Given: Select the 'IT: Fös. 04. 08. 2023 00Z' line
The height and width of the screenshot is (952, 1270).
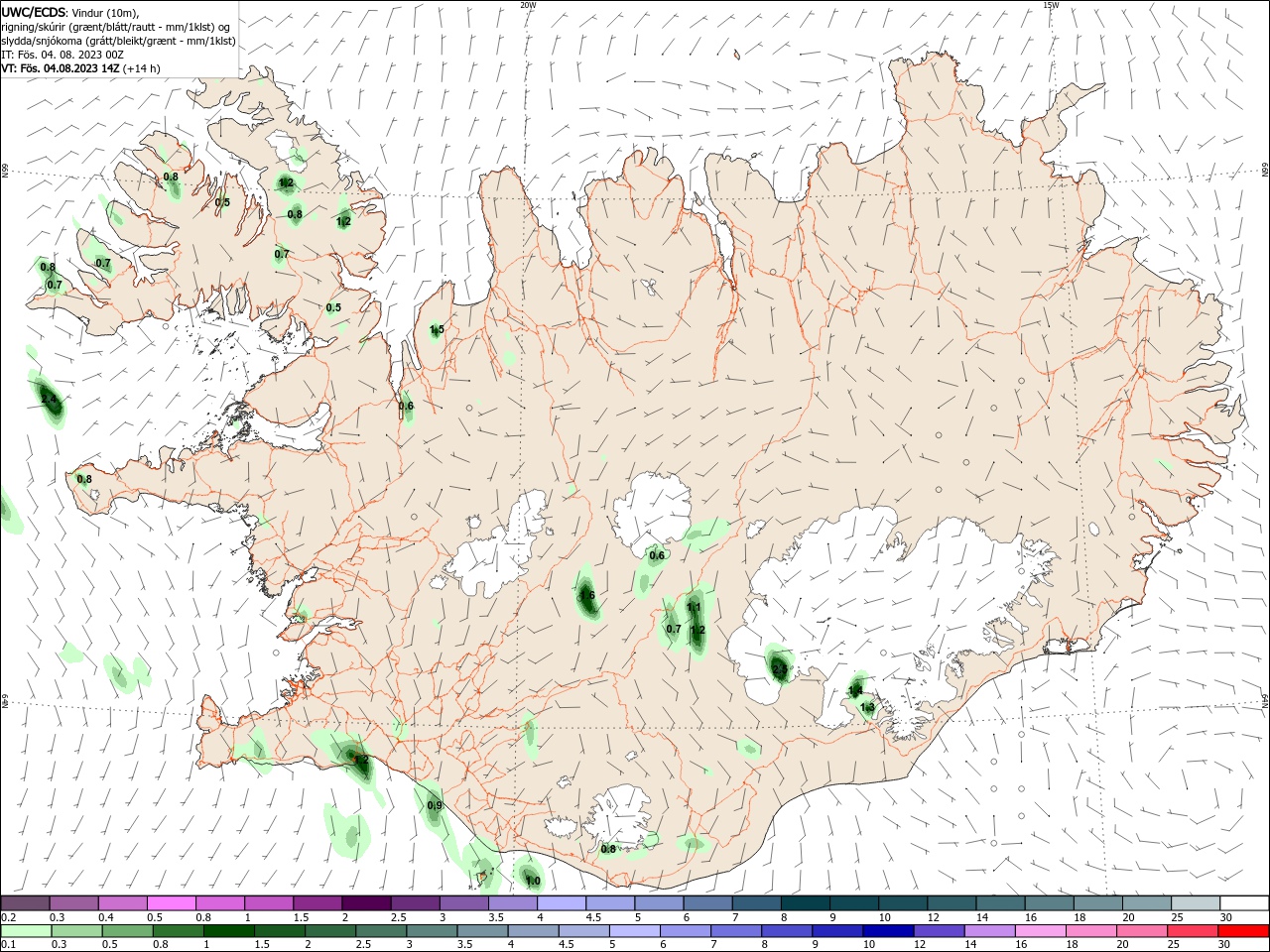Looking at the screenshot, I should [63, 55].
